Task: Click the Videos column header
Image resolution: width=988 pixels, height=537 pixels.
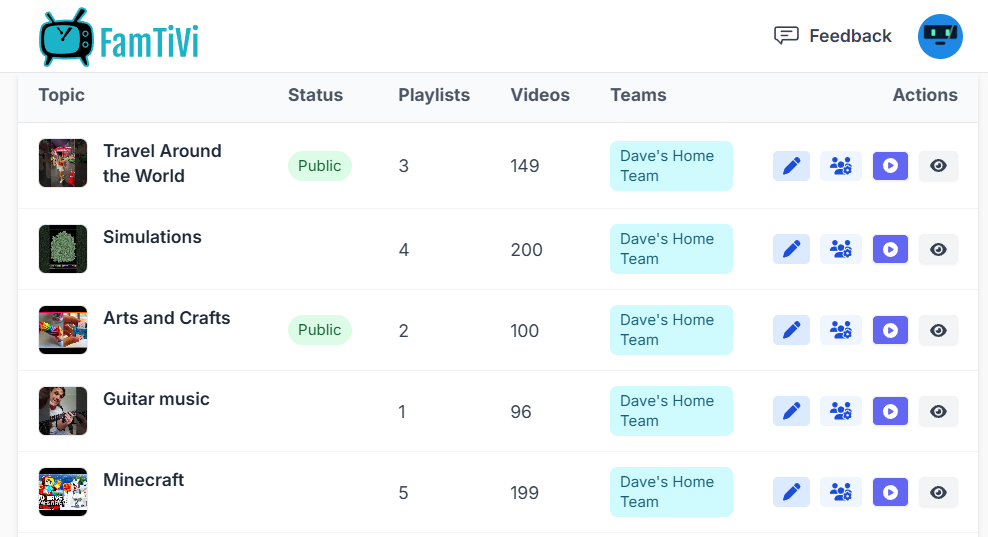Action: [x=540, y=95]
